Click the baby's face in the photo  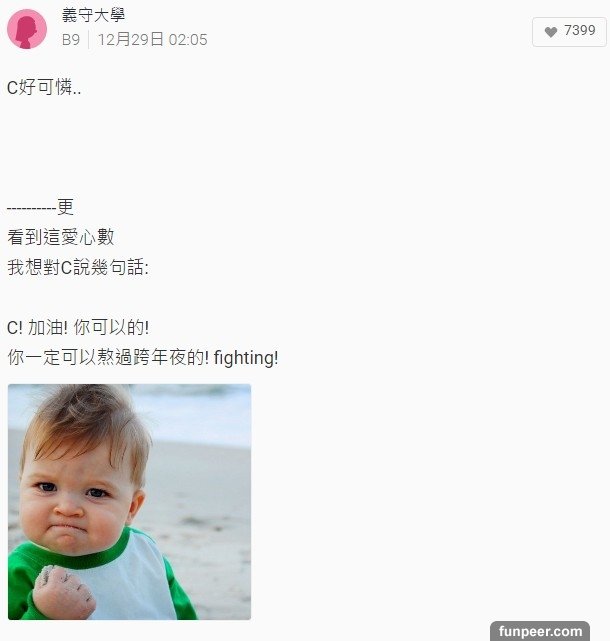(78, 499)
